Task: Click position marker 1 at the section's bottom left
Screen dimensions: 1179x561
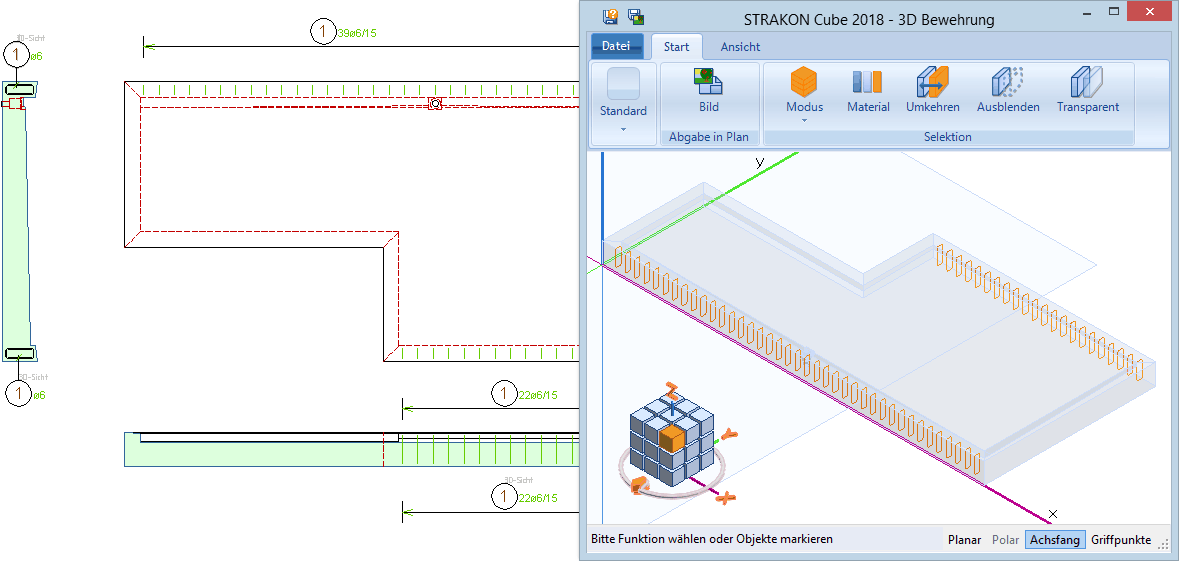Action: click(17, 393)
